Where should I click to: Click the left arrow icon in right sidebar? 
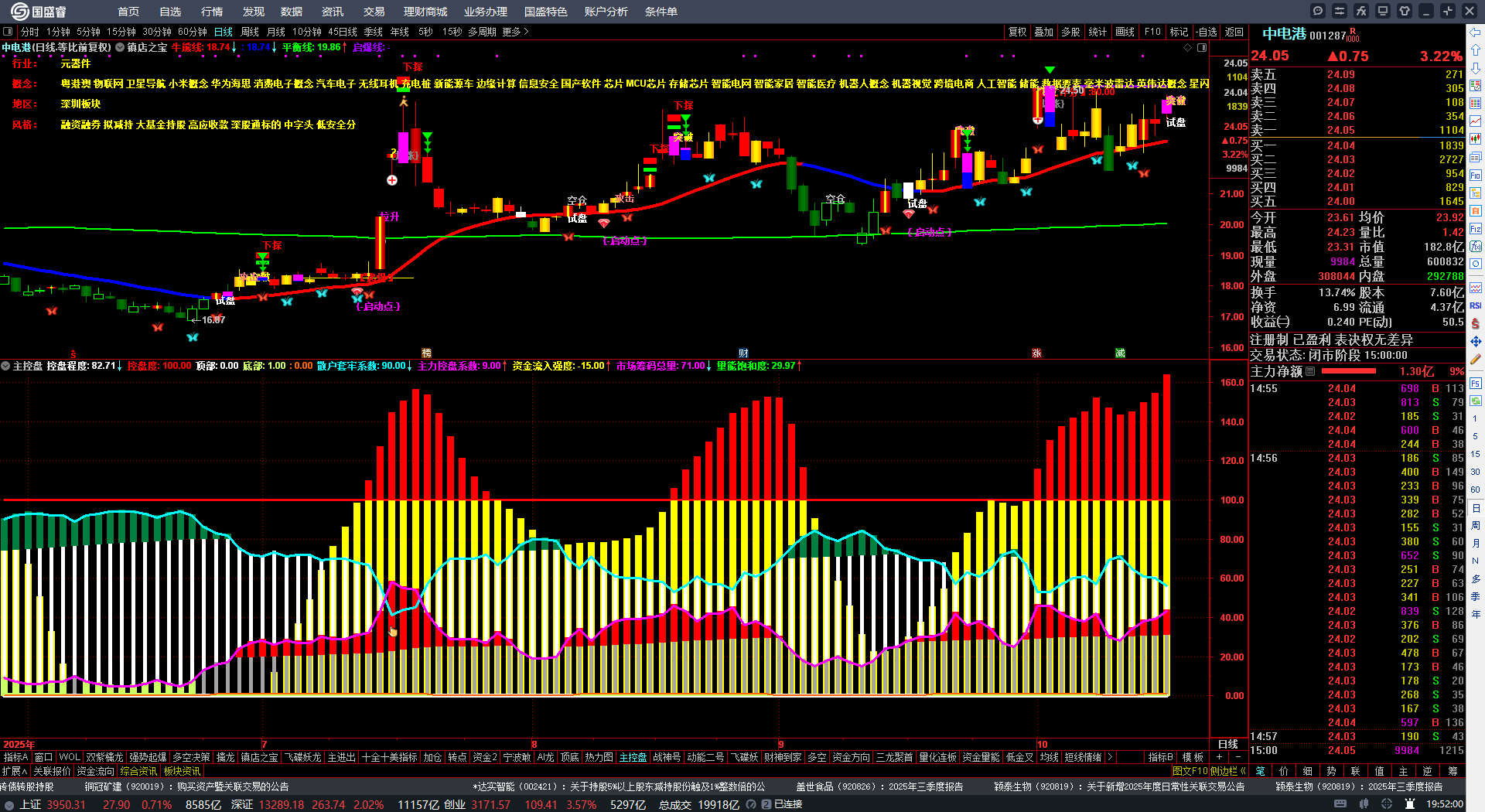coord(1476,32)
